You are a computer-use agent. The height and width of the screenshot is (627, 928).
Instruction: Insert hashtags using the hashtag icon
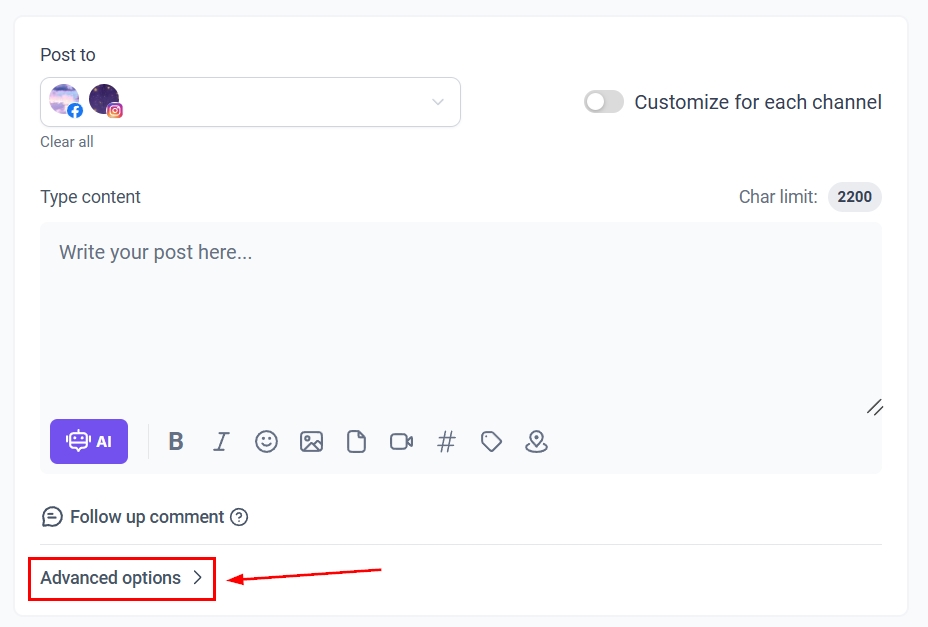coord(446,441)
